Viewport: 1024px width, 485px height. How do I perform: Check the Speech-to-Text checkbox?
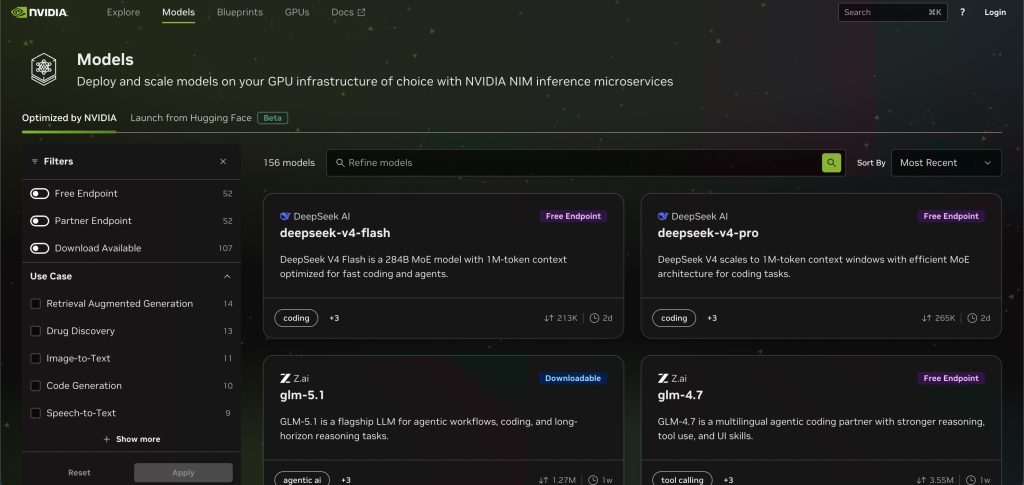tap(36, 413)
